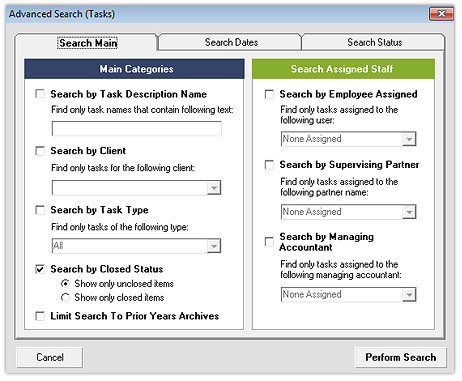The width and height of the screenshot is (462, 381).
Task: Select Show only closed items radio
Action: [x=65, y=297]
